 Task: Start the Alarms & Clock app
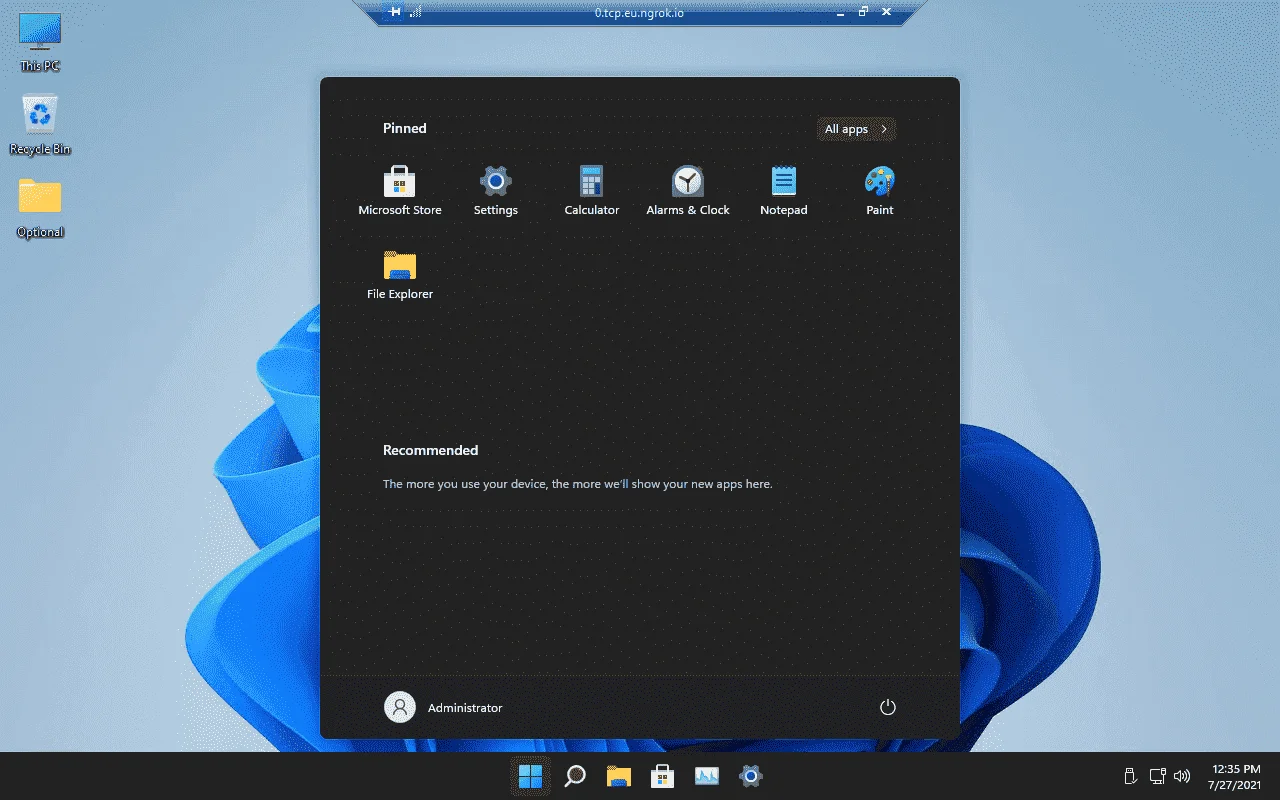(688, 191)
